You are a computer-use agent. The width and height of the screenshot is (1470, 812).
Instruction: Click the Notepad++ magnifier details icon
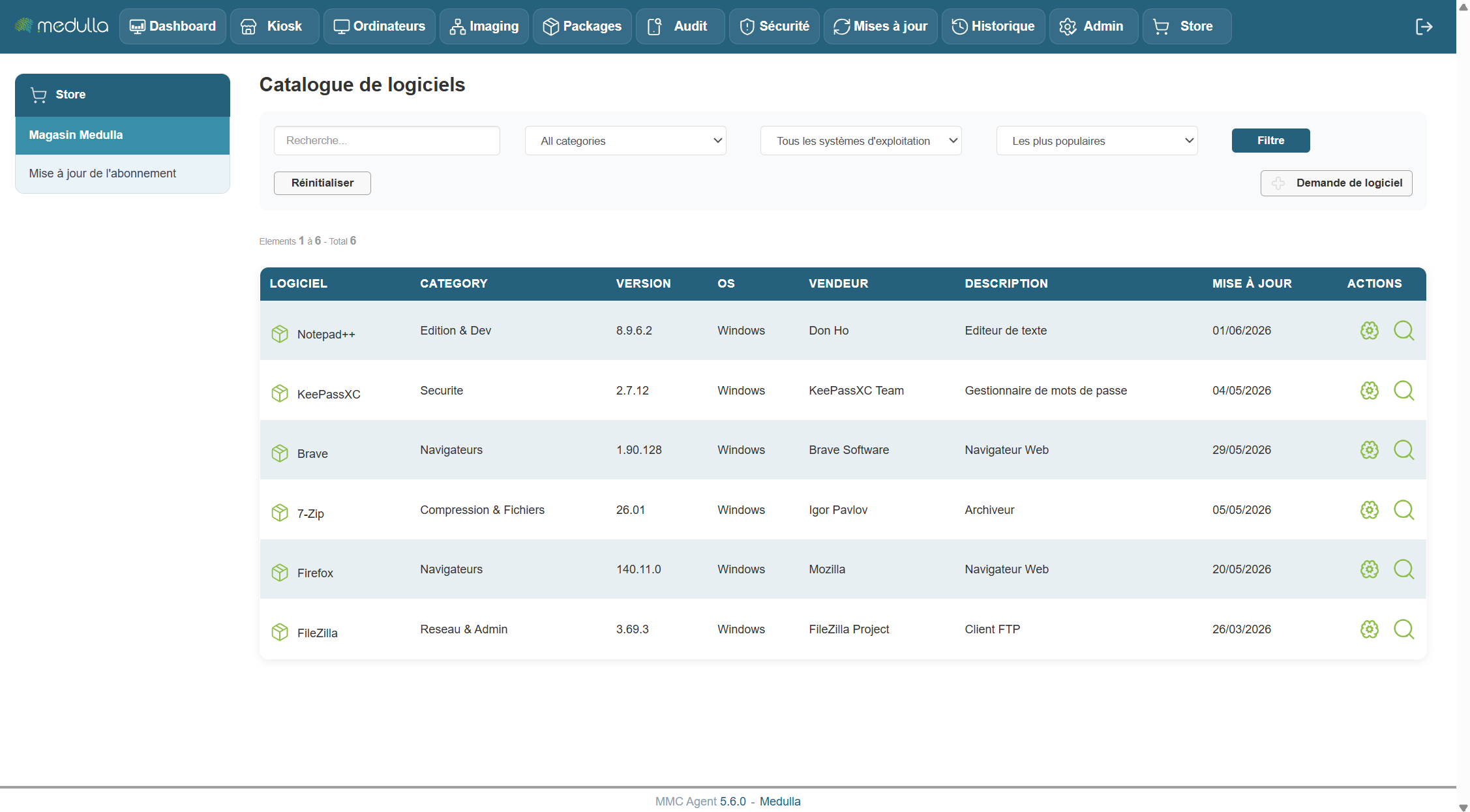[x=1403, y=331]
